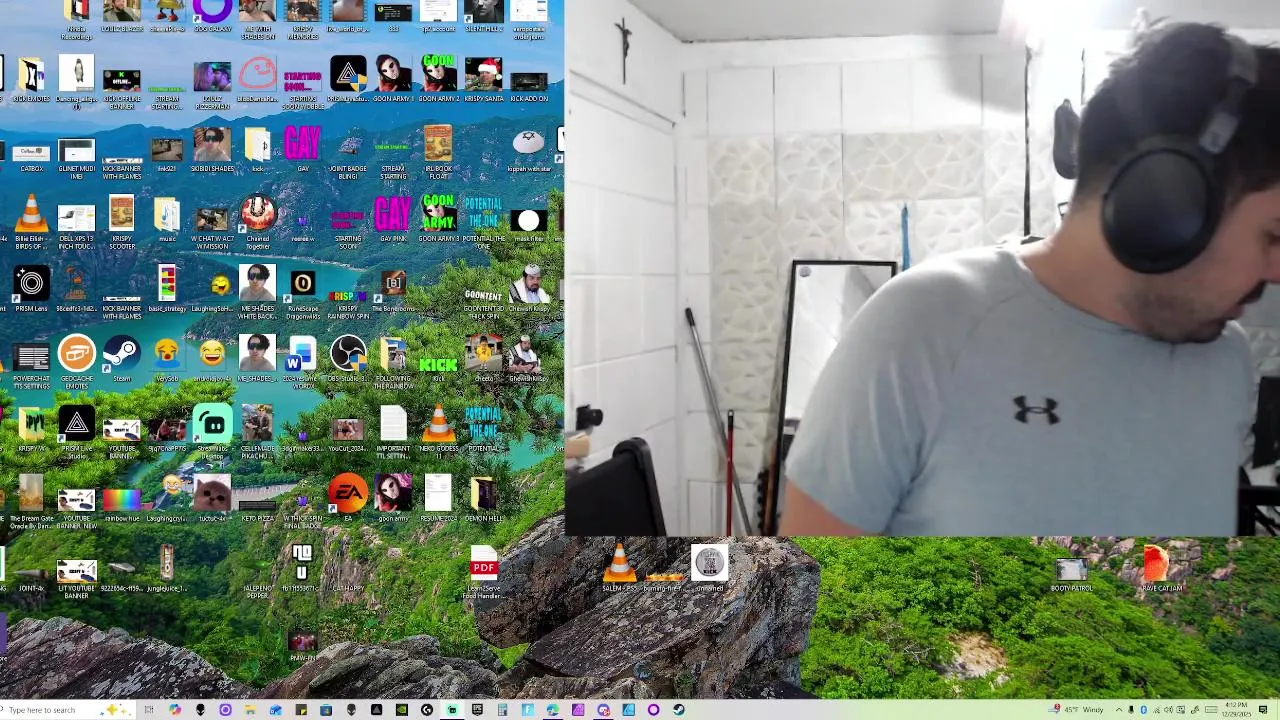
Task: Select the GOG GALAXY shortcut icon
Action: (212, 12)
